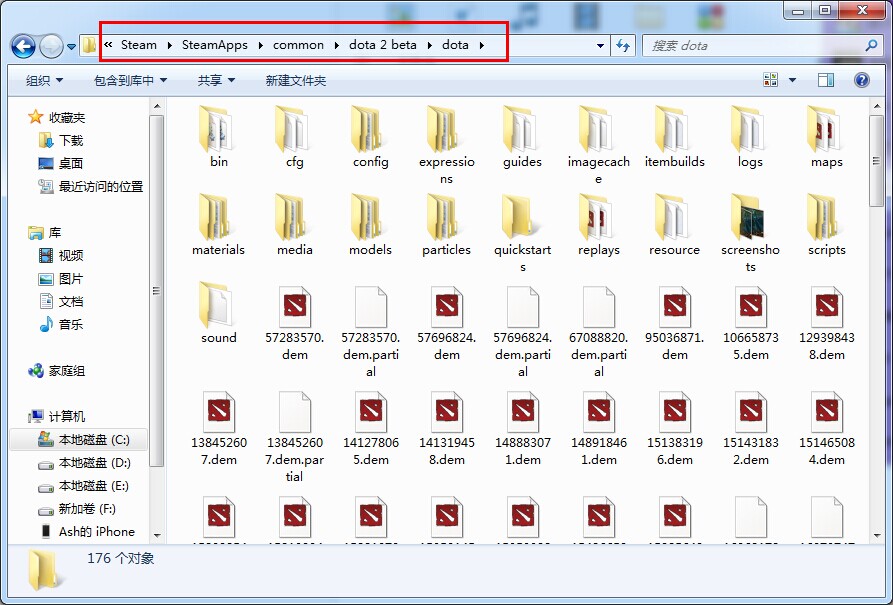Open the 包含到库中 menu

click(130, 80)
